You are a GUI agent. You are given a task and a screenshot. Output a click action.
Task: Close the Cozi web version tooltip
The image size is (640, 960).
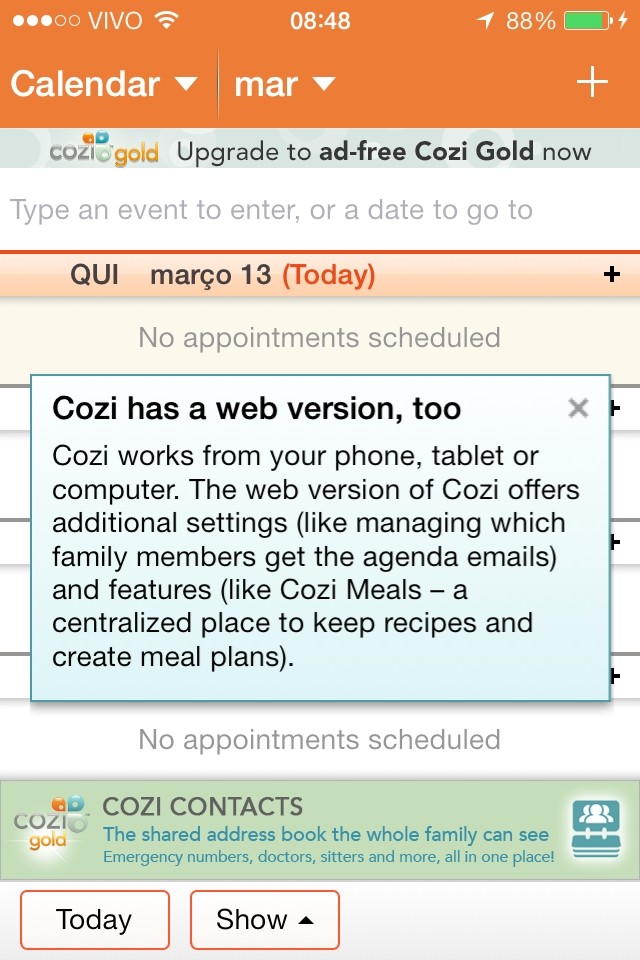tap(578, 408)
